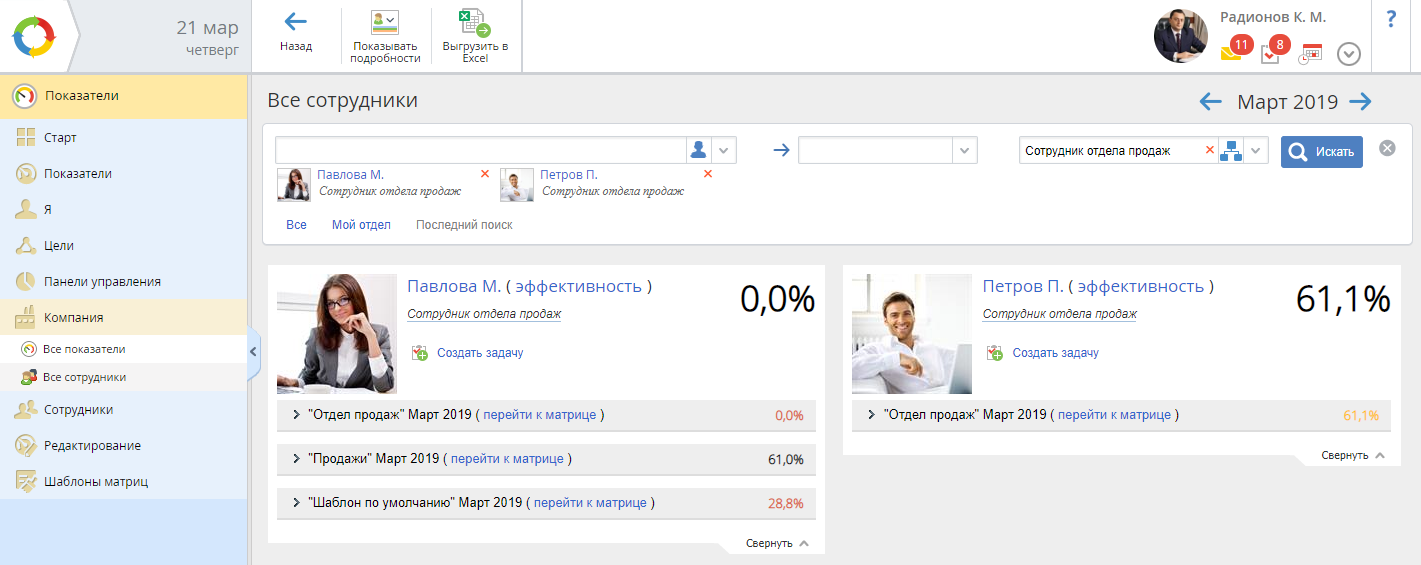Switch to the Мой отдел filter tab

[x=361, y=225]
